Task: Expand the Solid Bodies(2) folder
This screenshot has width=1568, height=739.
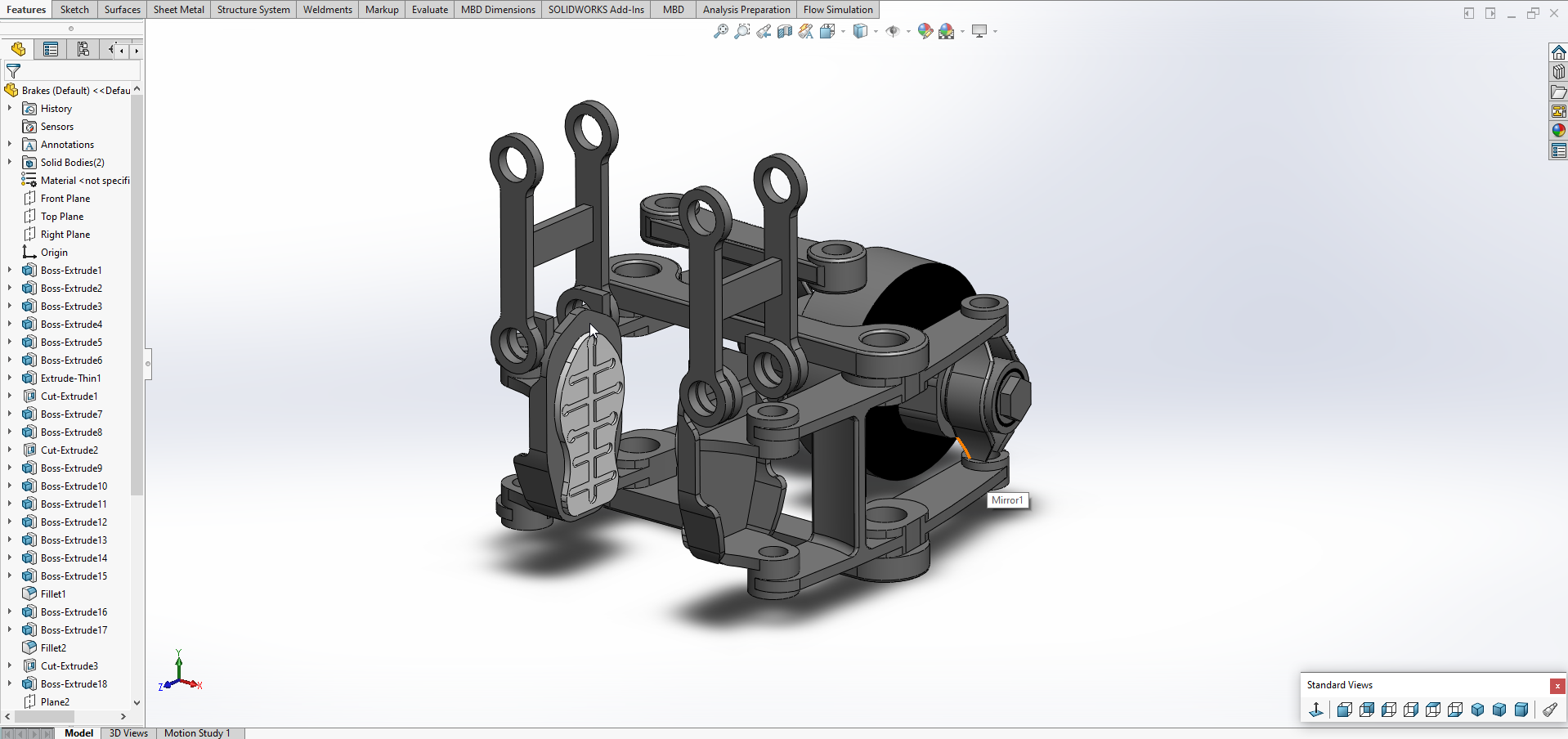Action: point(10,163)
